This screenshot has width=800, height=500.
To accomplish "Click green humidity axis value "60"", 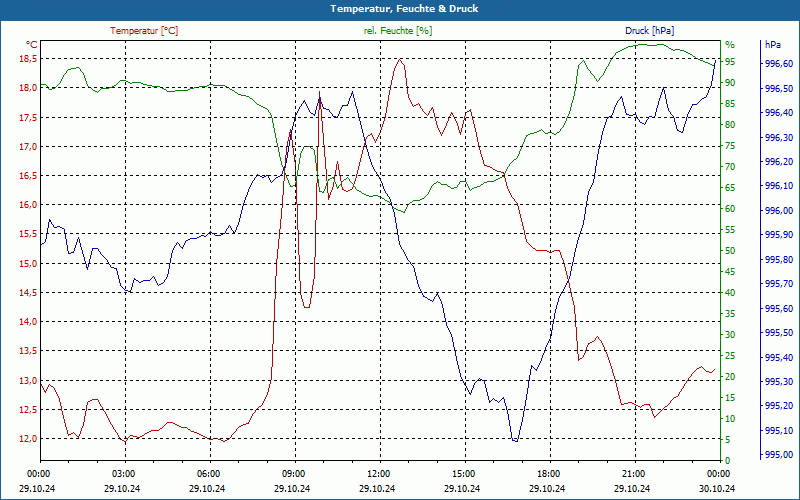I will (x=730, y=208).
